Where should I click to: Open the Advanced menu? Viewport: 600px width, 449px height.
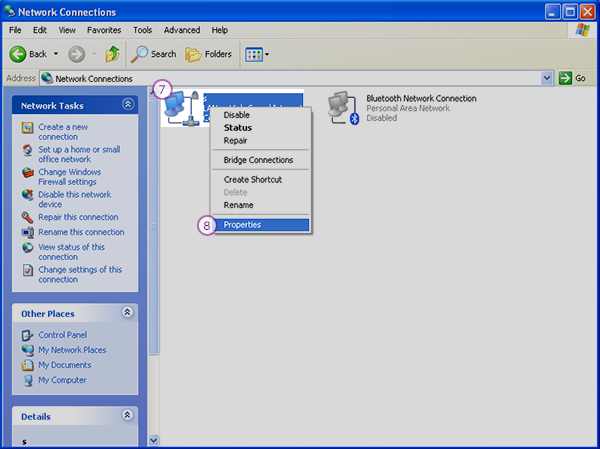pyautogui.click(x=182, y=30)
